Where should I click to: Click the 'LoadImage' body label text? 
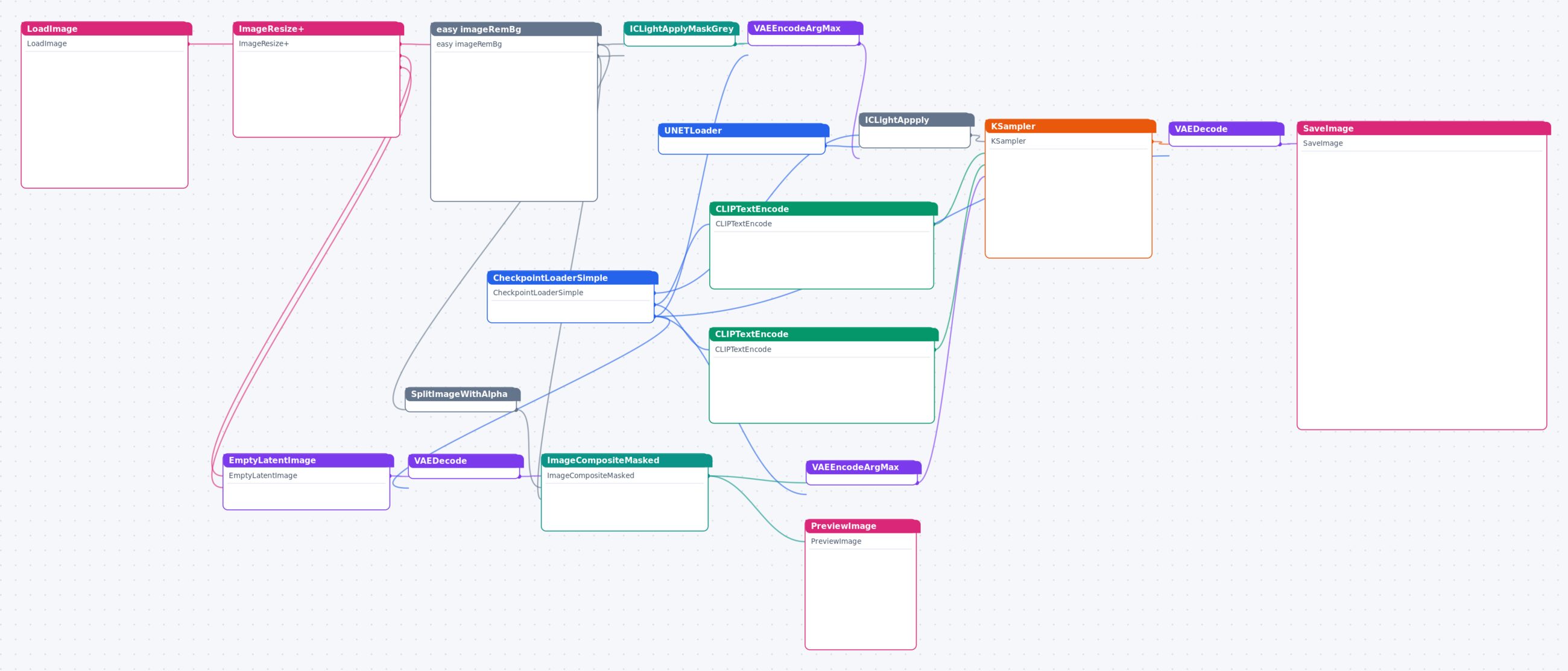[x=47, y=44]
